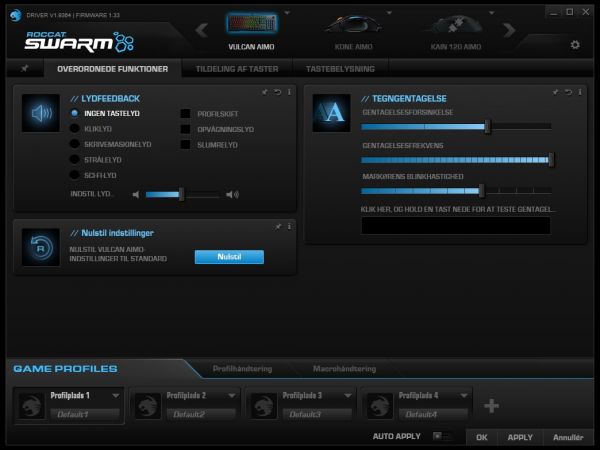This screenshot has height=450, width=600.
Task: Click the Profilplads 1 ROCCAT profile icon
Action: click(31, 406)
